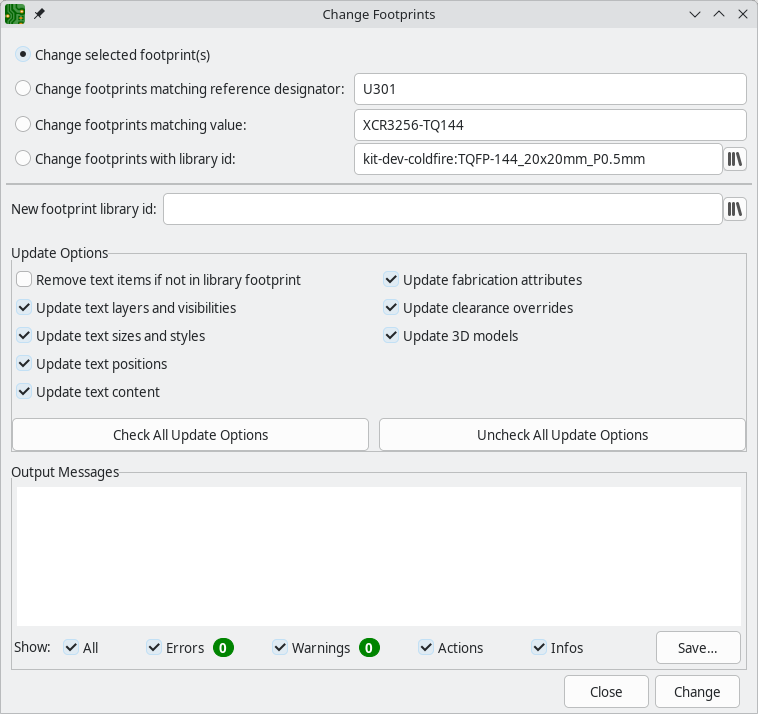Select 'Change footprints with library id' option
This screenshot has height=714, width=758.
click(23, 159)
